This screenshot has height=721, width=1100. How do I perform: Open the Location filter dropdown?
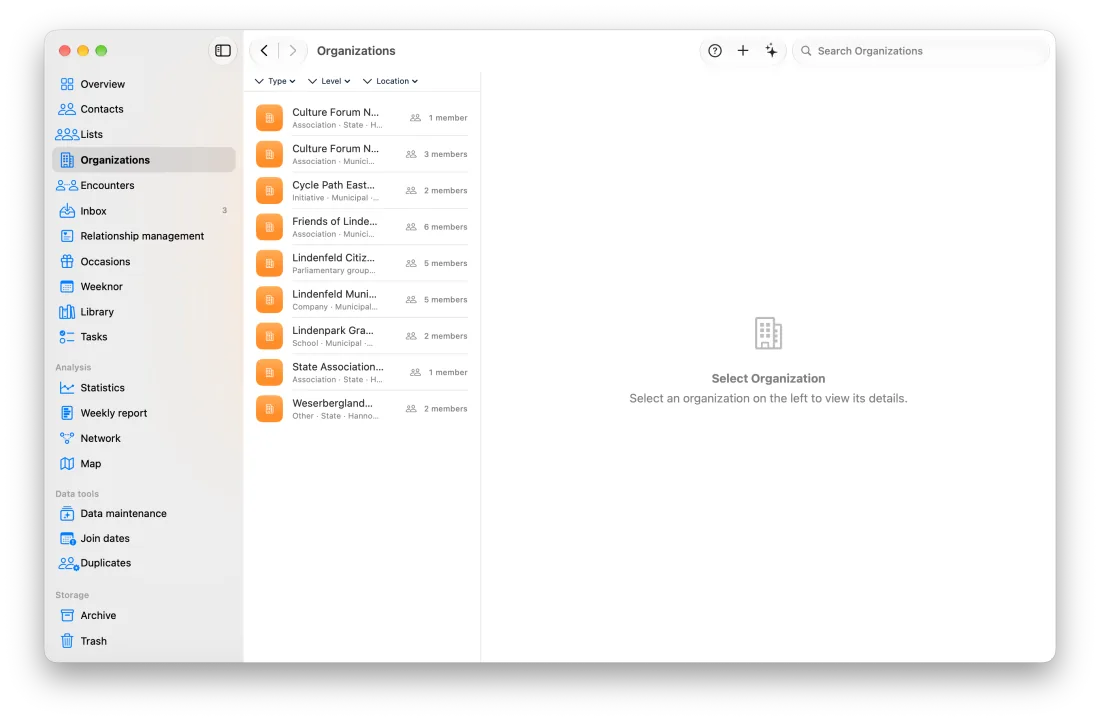(x=390, y=81)
